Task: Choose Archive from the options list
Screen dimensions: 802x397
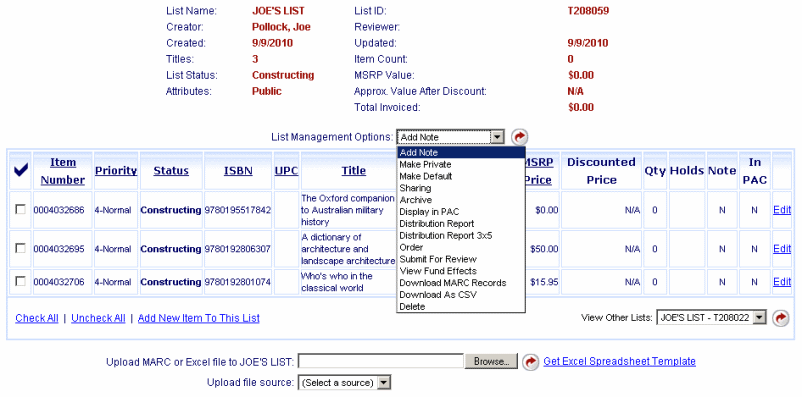Action: (461, 200)
